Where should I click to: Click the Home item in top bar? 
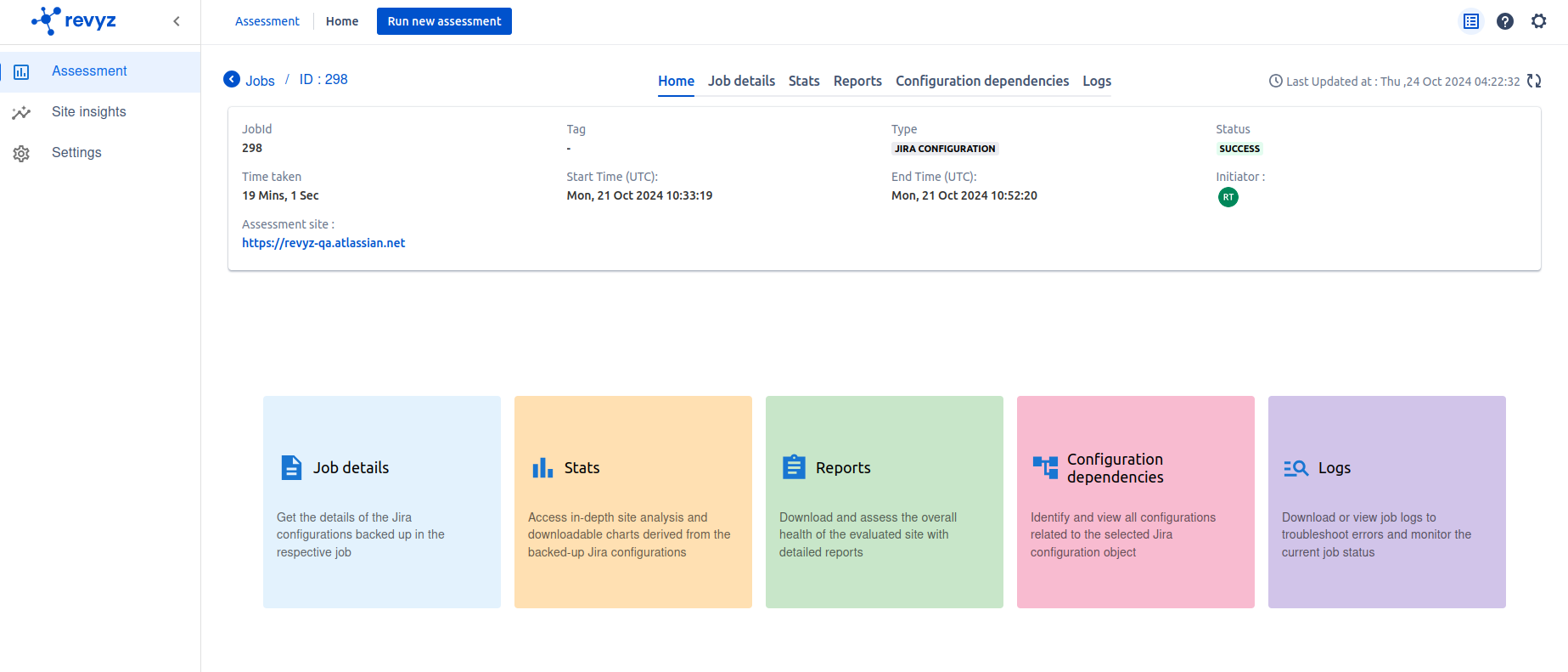342,21
